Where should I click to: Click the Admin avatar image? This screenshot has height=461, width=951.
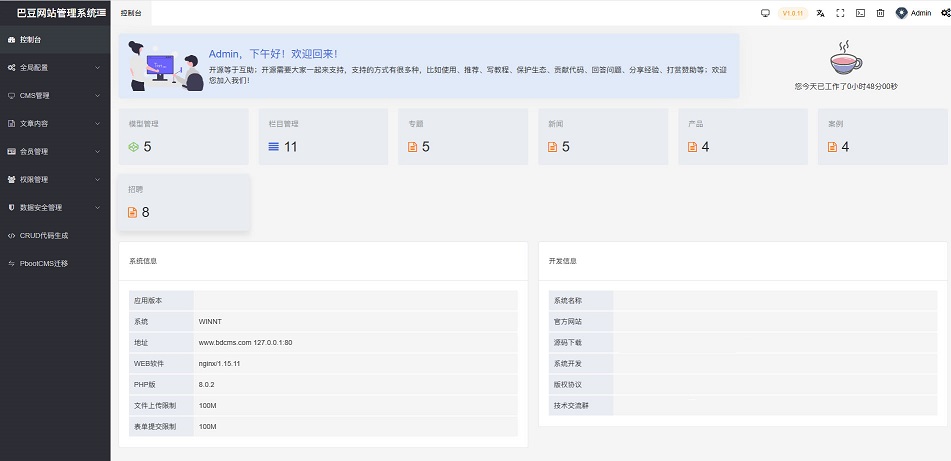tap(901, 13)
